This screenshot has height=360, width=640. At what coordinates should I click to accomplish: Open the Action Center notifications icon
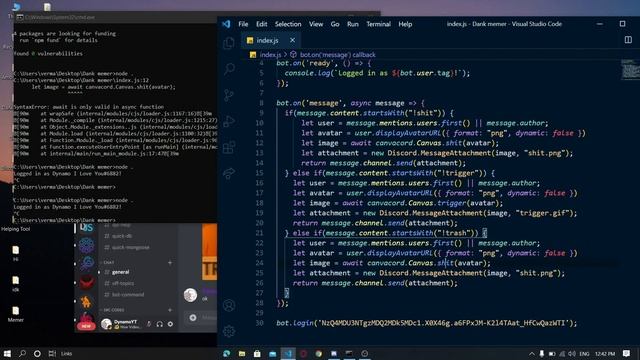tap(627, 353)
